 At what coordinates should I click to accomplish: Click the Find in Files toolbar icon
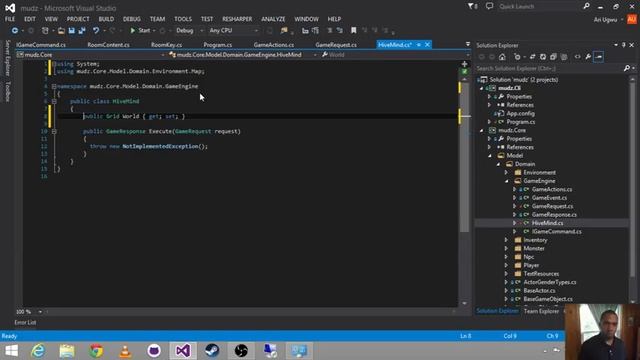pos(284,31)
